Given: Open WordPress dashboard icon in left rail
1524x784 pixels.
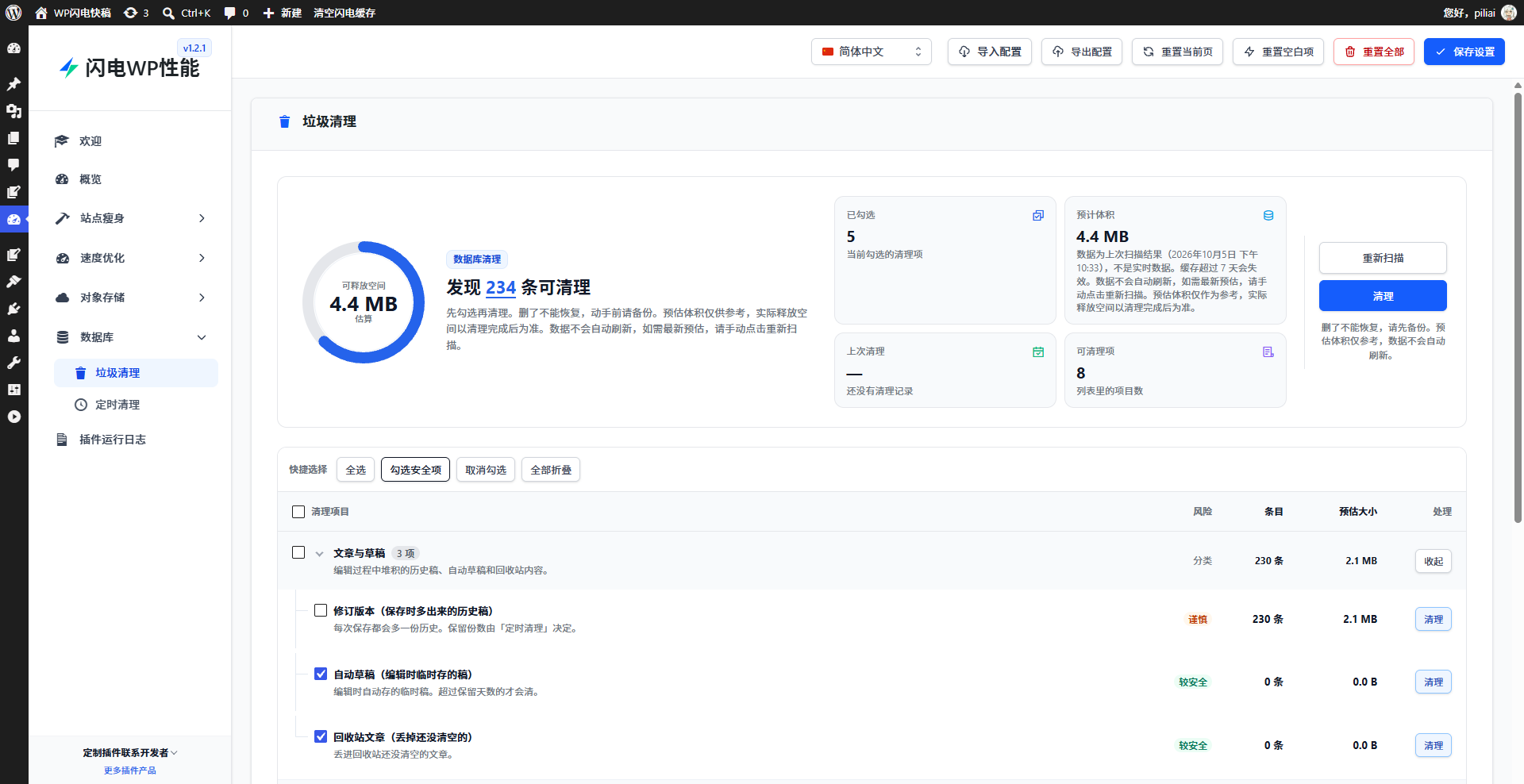Looking at the screenshot, I should [13, 48].
